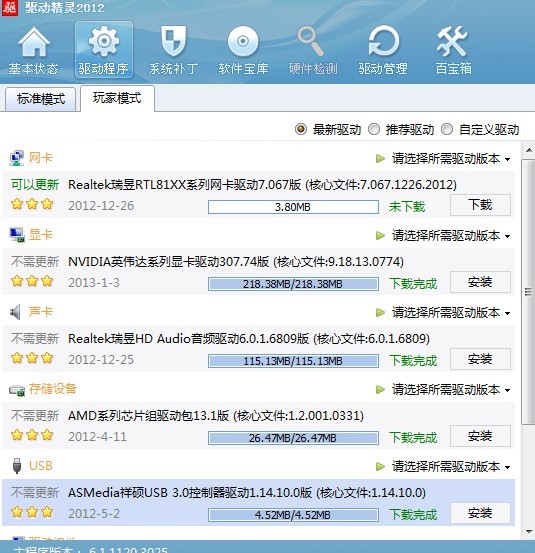Click the 网卡 network category icon
535x553 pixels.
(x=17, y=158)
